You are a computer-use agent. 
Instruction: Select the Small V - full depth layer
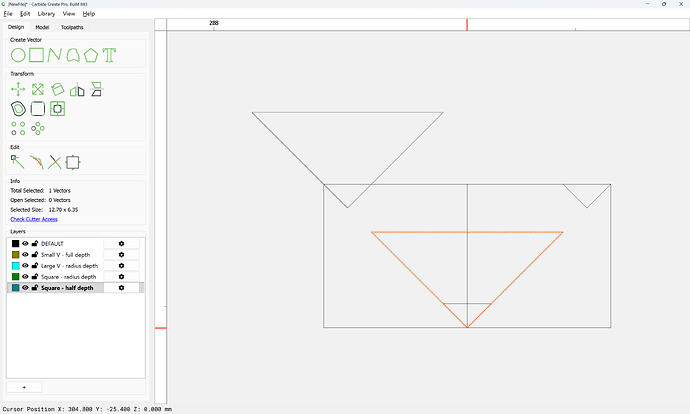[66, 255]
